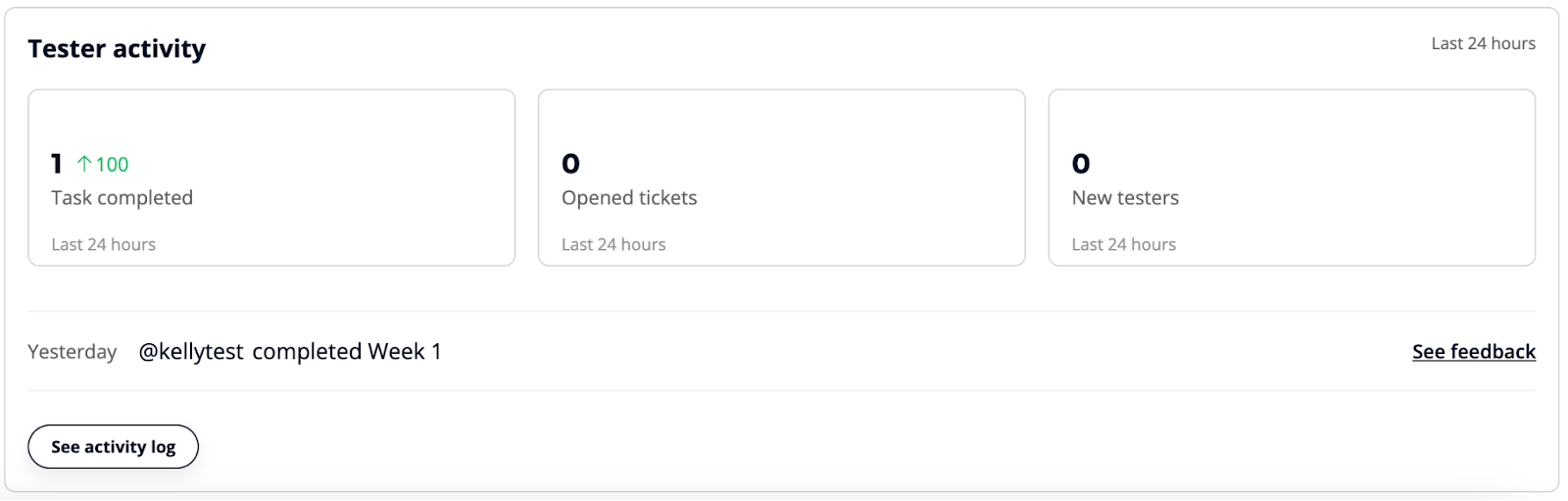Click the completed Week 1 activity text

(x=347, y=352)
